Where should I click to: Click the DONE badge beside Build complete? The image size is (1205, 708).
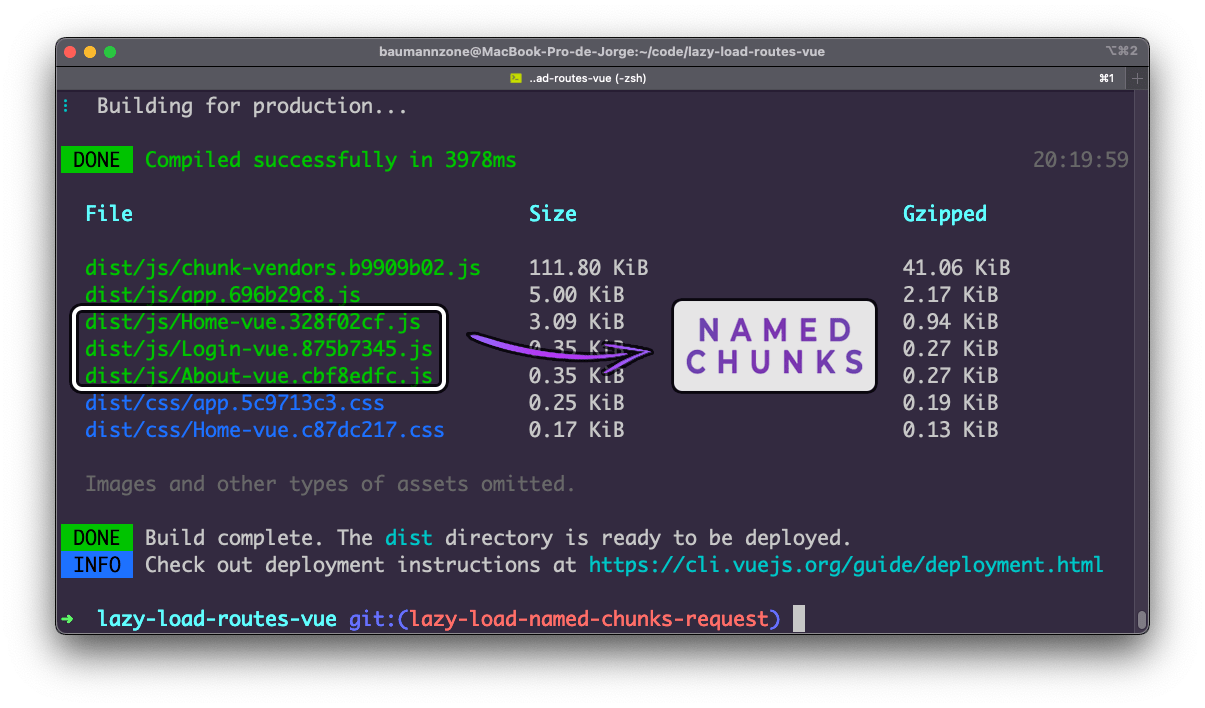(x=96, y=537)
